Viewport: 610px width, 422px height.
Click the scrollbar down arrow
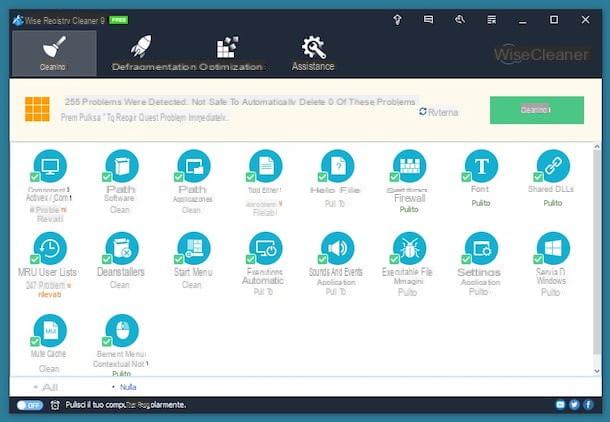click(597, 371)
